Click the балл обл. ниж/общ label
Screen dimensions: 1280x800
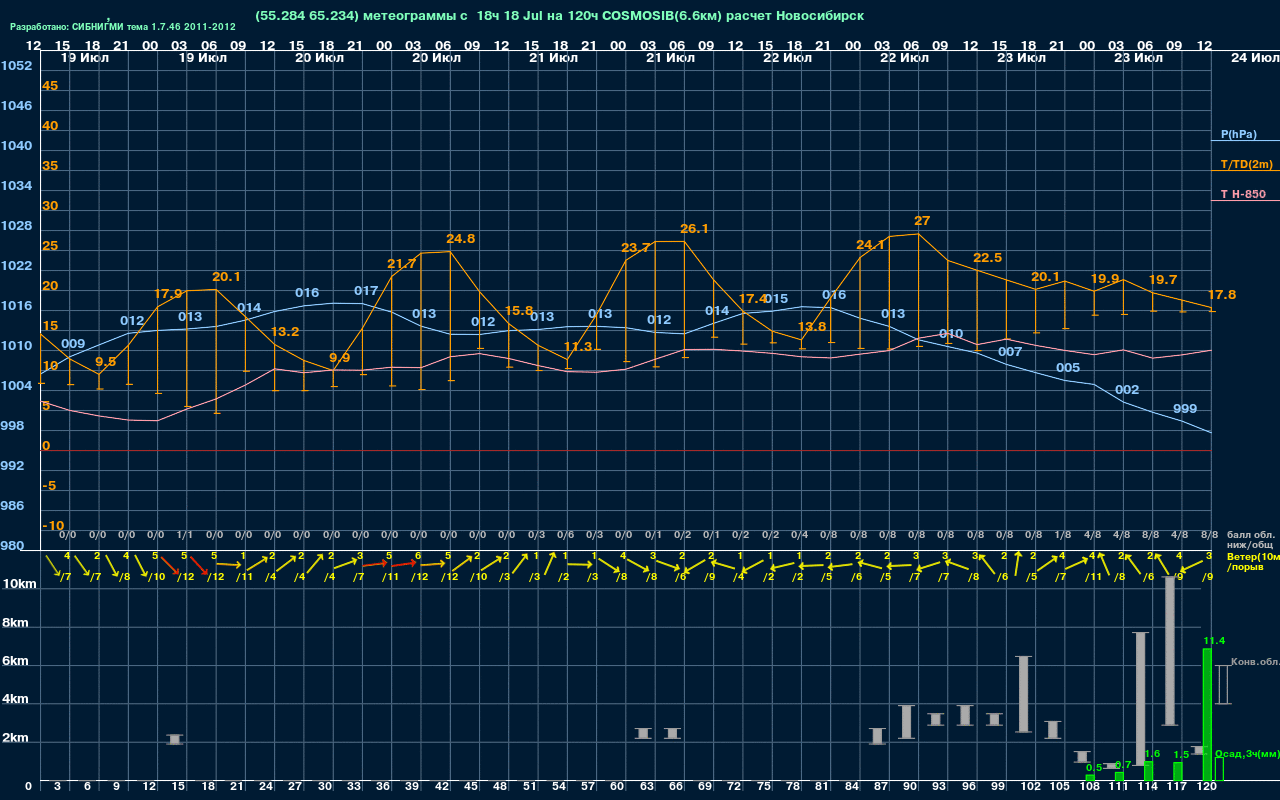click(x=1250, y=540)
